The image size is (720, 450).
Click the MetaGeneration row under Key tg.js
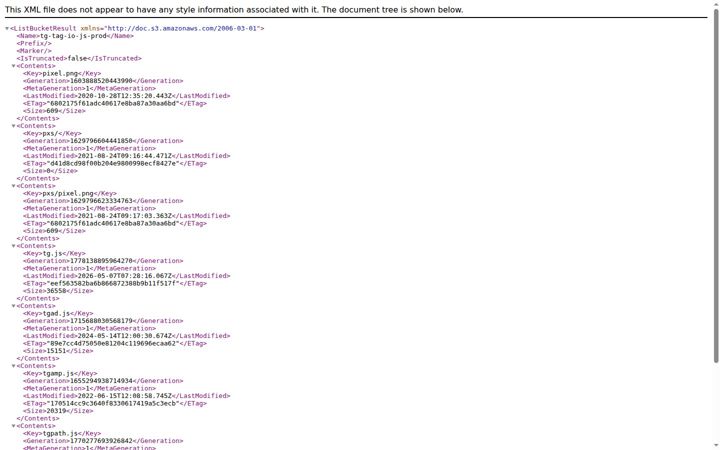coord(90,269)
